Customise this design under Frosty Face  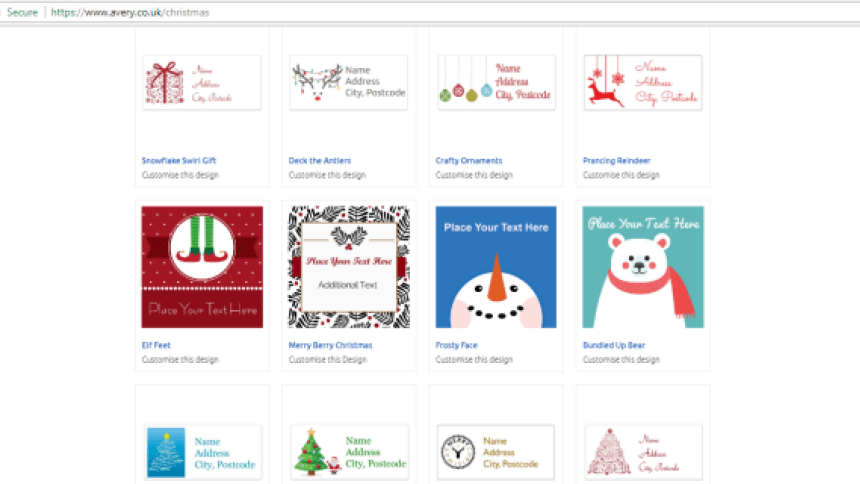tap(474, 359)
